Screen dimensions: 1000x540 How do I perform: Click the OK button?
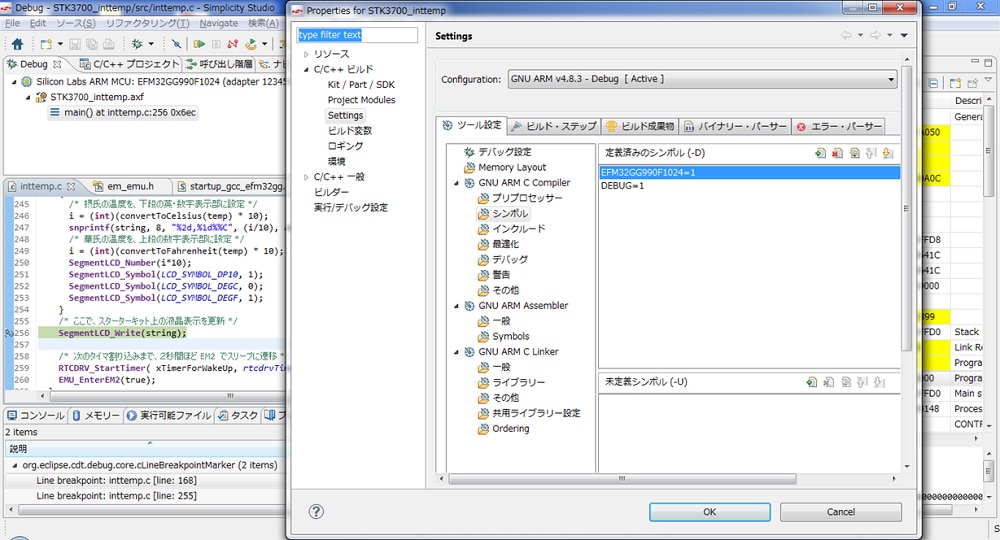[709, 512]
